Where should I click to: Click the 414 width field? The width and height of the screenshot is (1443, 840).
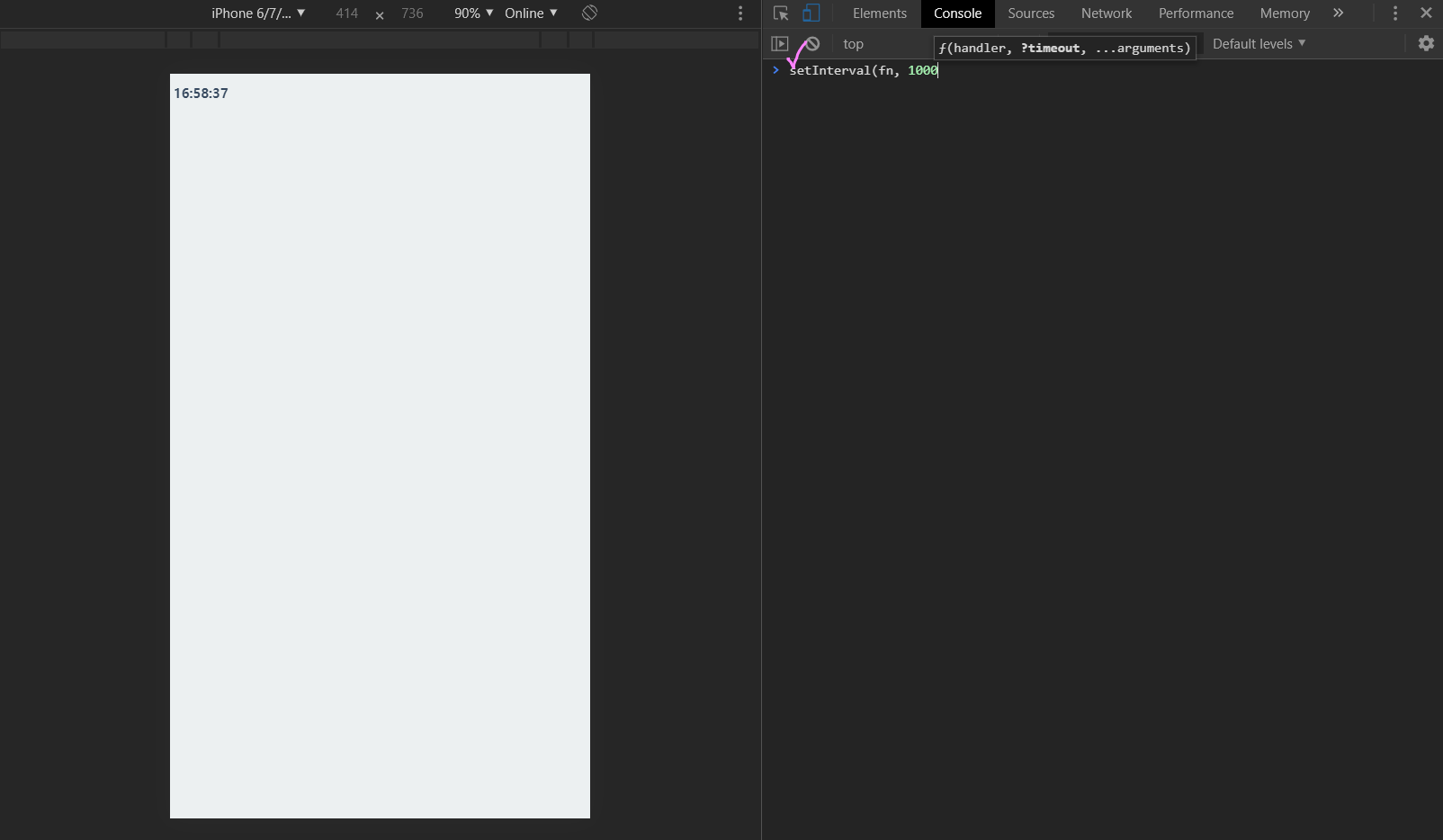tap(347, 13)
